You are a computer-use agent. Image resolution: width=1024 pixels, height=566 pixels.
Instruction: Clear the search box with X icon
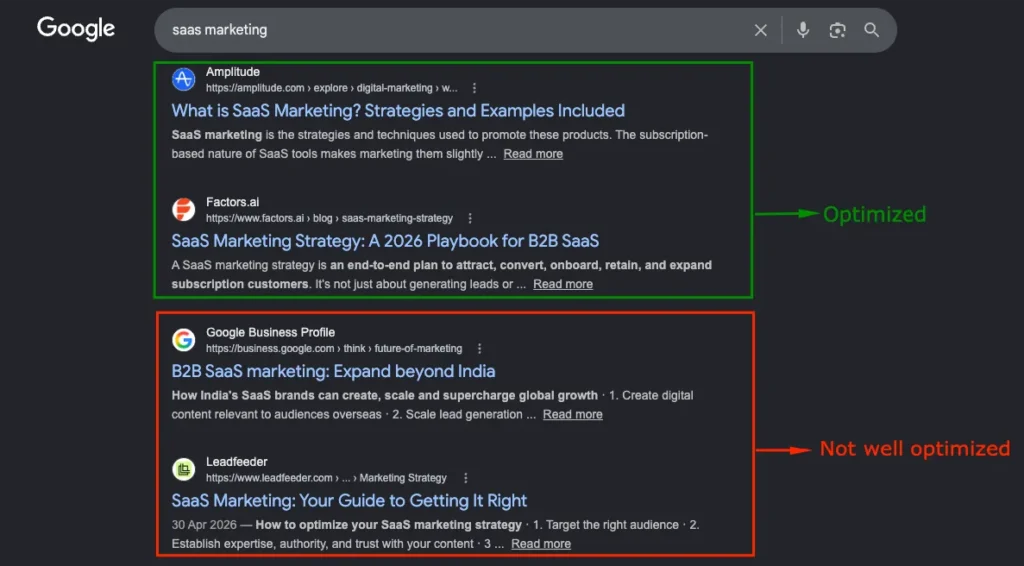coord(761,30)
